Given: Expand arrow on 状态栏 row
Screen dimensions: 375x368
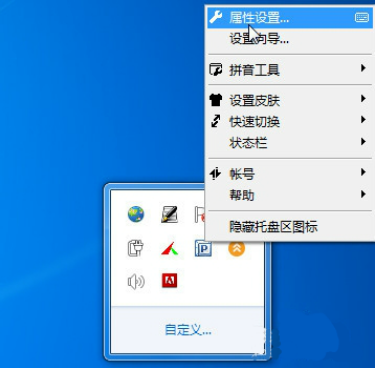Looking at the screenshot, I should (x=363, y=141).
